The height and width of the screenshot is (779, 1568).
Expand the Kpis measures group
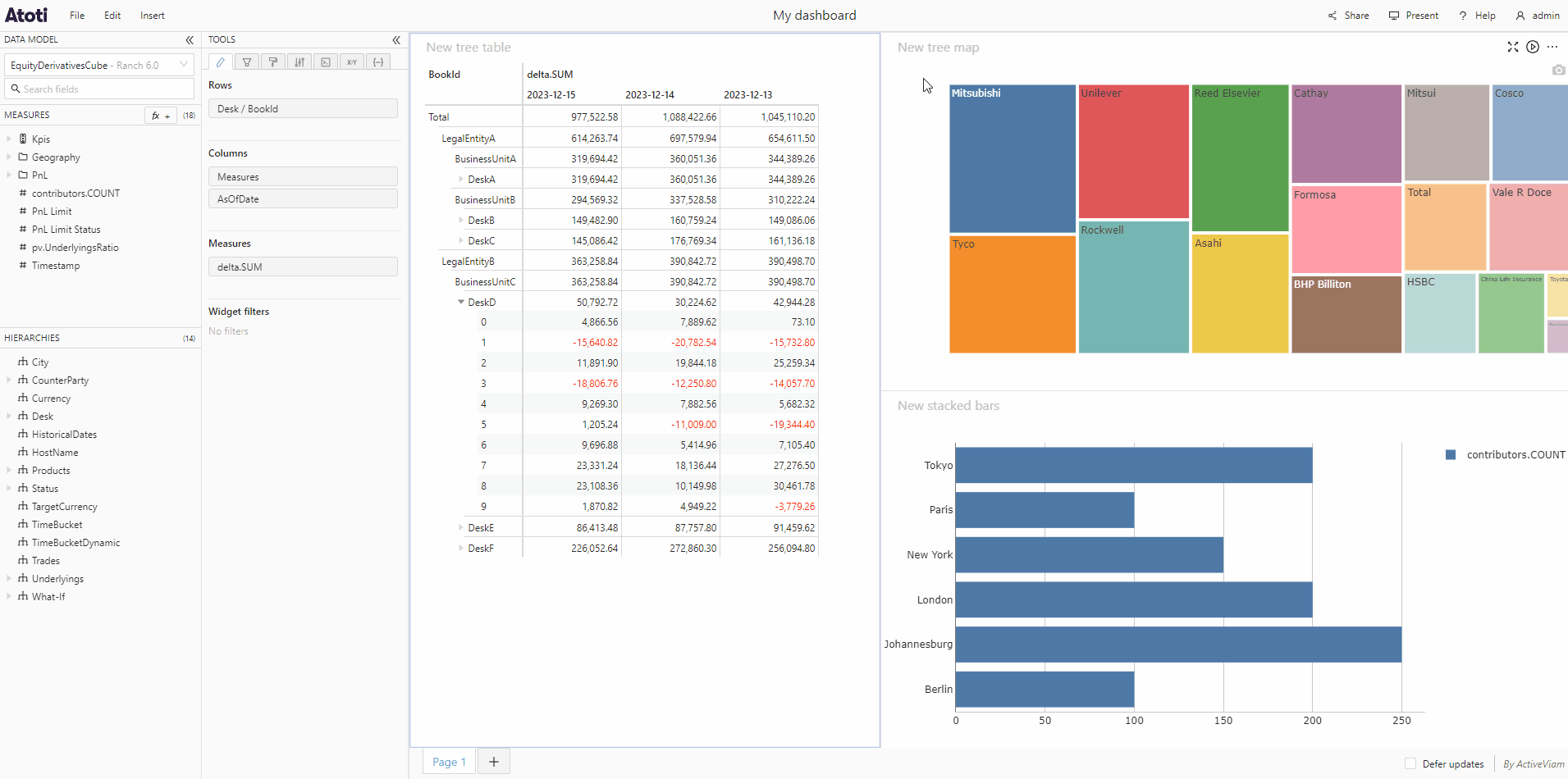click(x=9, y=139)
